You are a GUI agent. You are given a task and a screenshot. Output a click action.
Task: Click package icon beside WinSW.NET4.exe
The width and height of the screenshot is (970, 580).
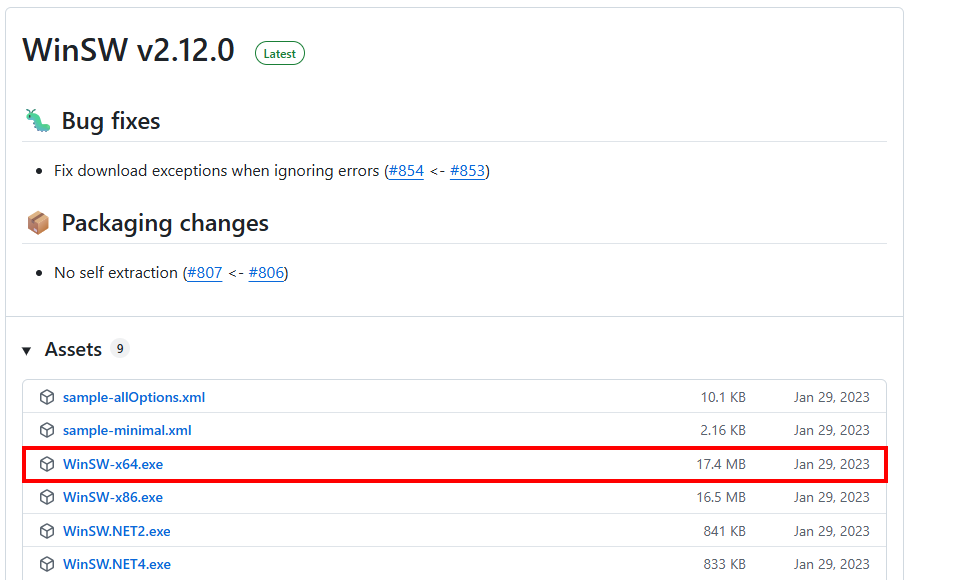[x=46, y=564]
